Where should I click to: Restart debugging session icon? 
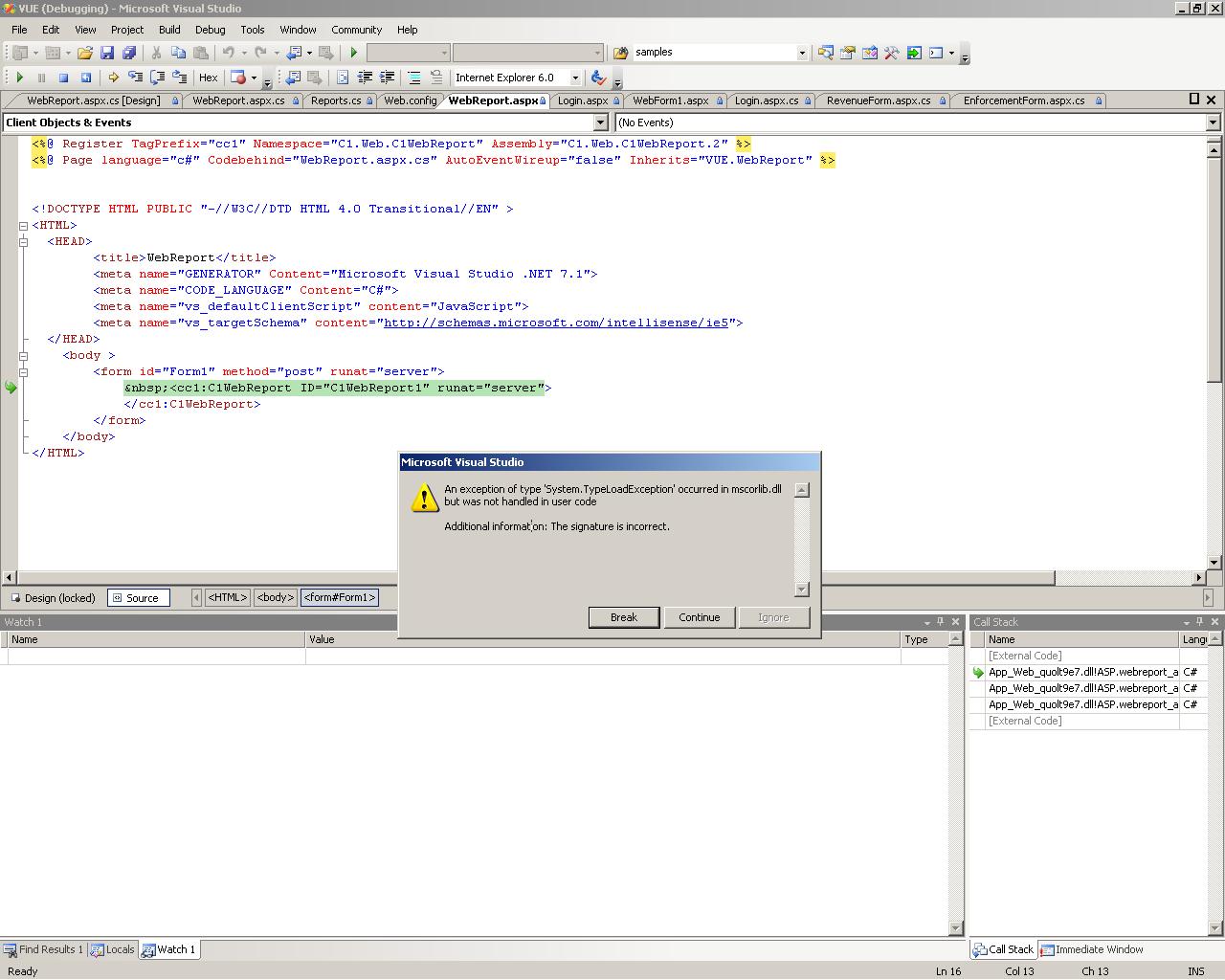click(85, 78)
